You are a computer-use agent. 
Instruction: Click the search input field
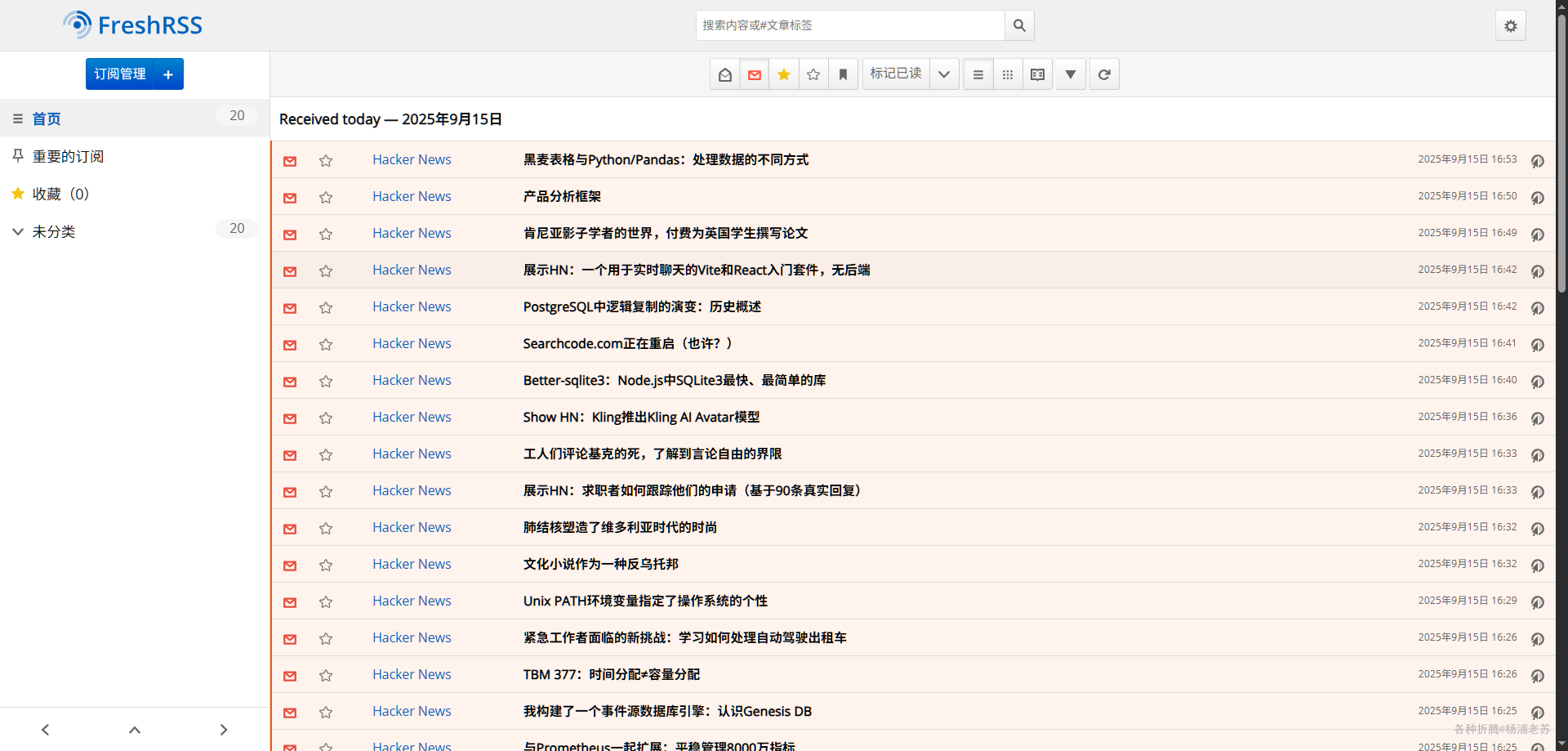(850, 25)
